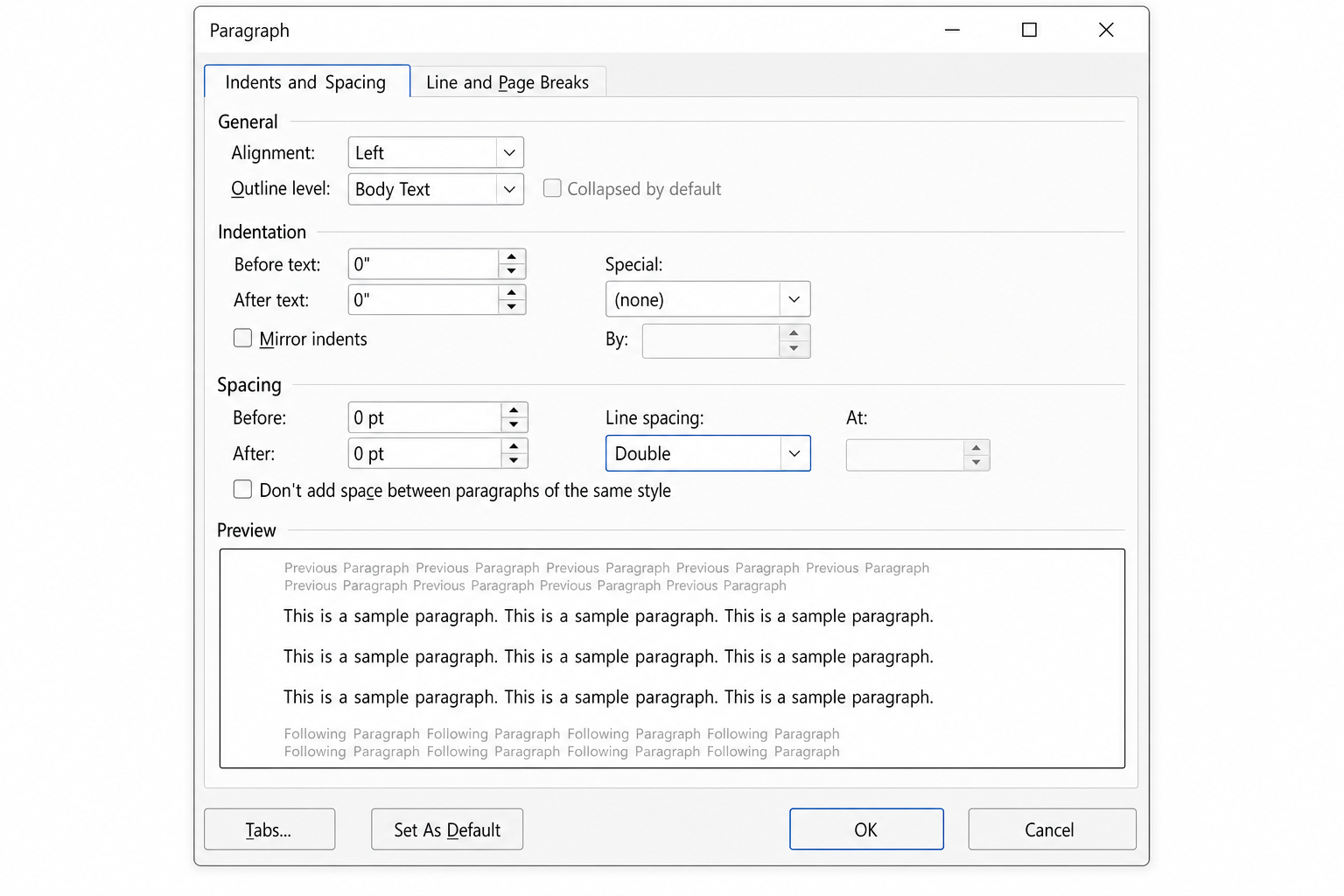Click the Before text indentation field

(x=423, y=264)
